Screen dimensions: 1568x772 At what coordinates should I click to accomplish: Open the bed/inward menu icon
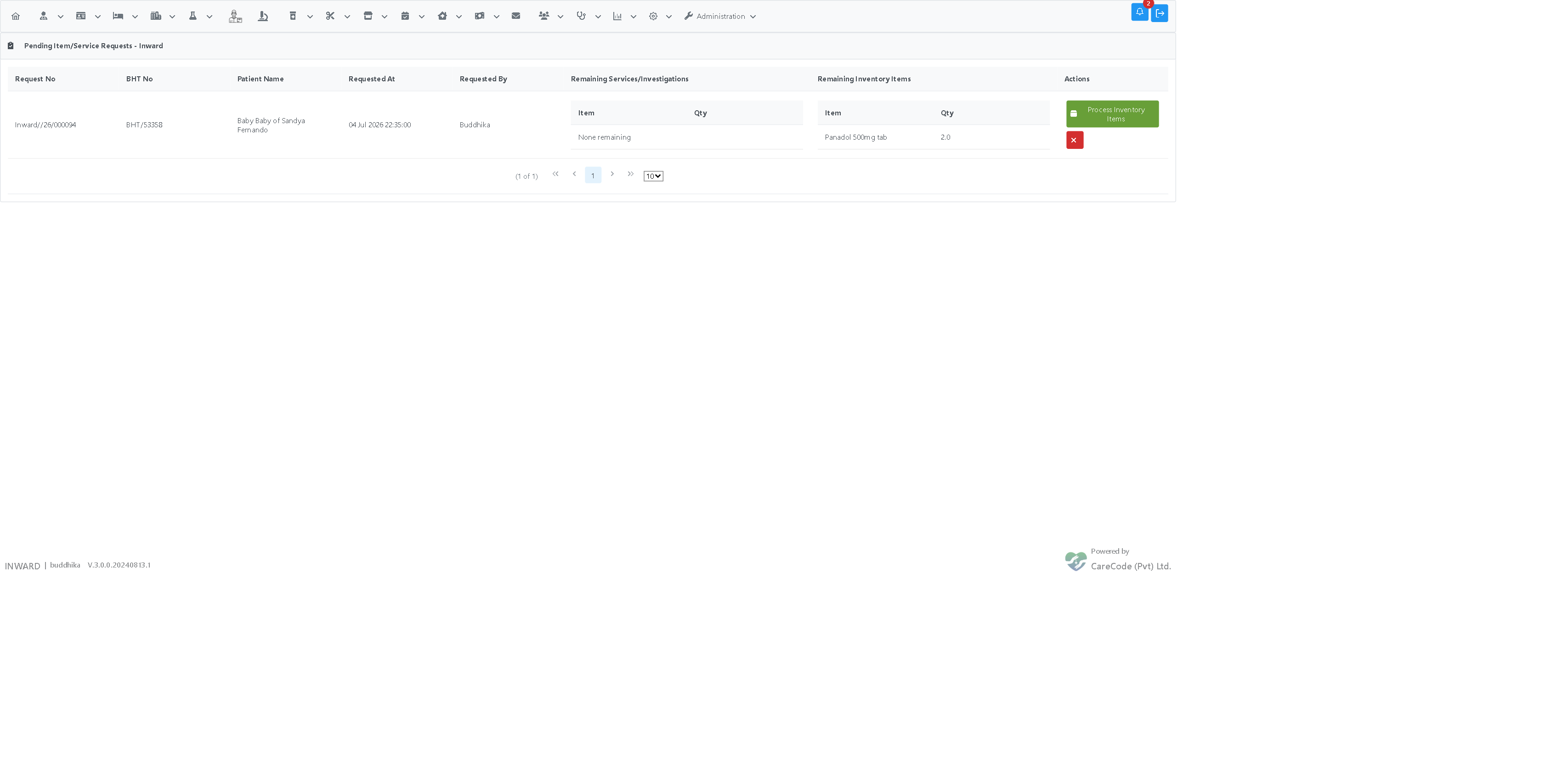click(118, 17)
